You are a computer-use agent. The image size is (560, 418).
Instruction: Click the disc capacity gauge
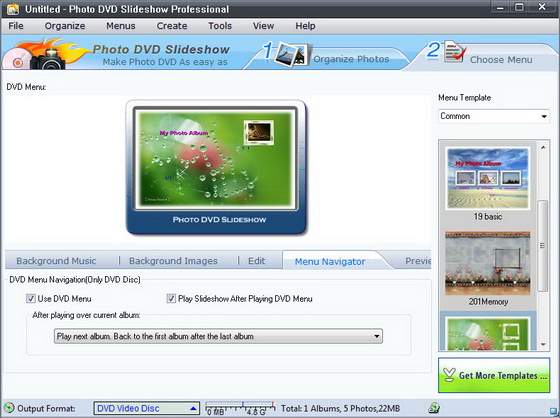(240, 408)
